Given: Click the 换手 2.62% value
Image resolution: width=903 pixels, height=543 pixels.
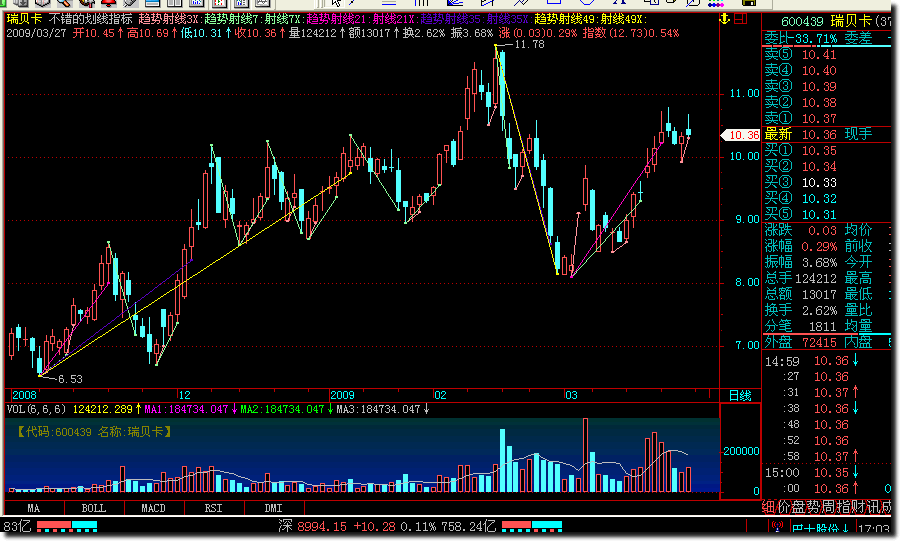Looking at the screenshot, I should 818,311.
